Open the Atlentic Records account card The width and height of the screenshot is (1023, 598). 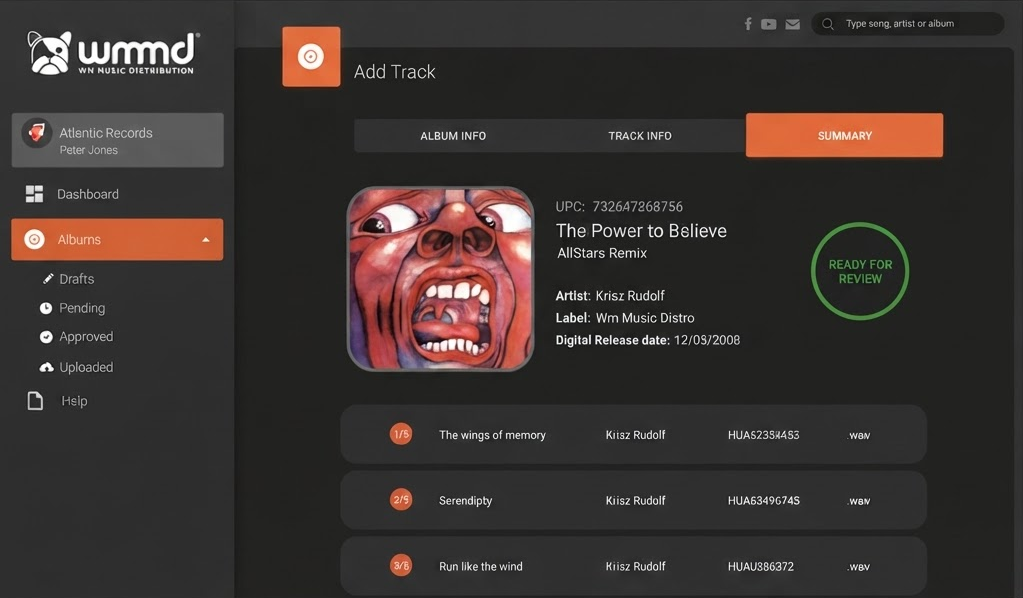(117, 140)
